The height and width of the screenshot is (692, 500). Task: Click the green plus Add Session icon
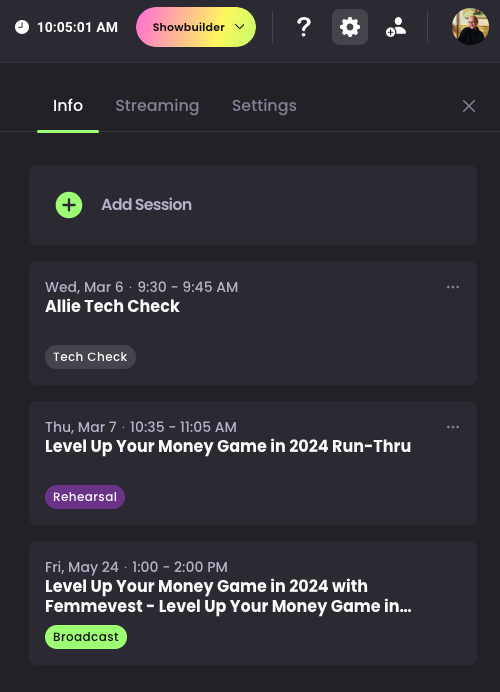pos(69,205)
